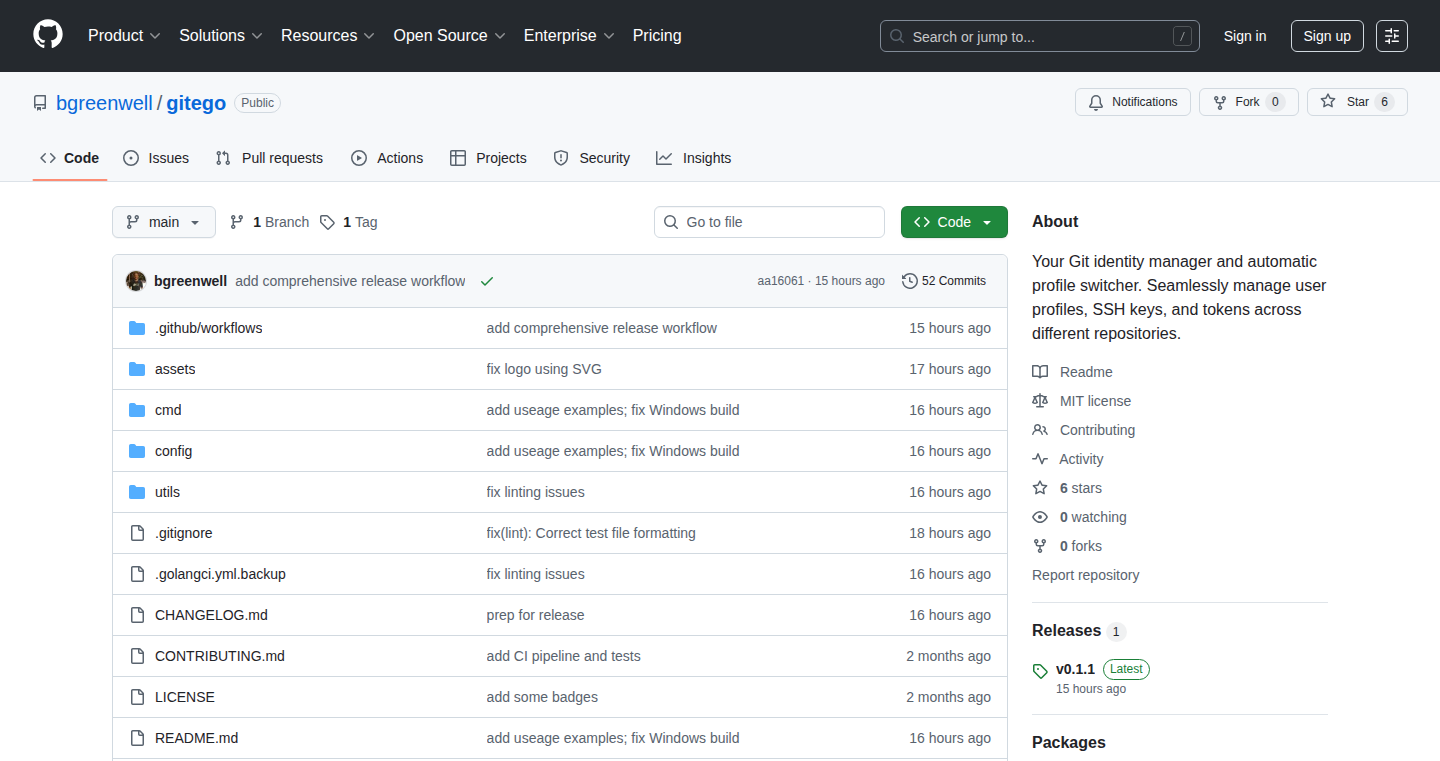Click the star icon on Star button
Image resolution: width=1440 pixels, height=761 pixels.
[x=1328, y=101]
